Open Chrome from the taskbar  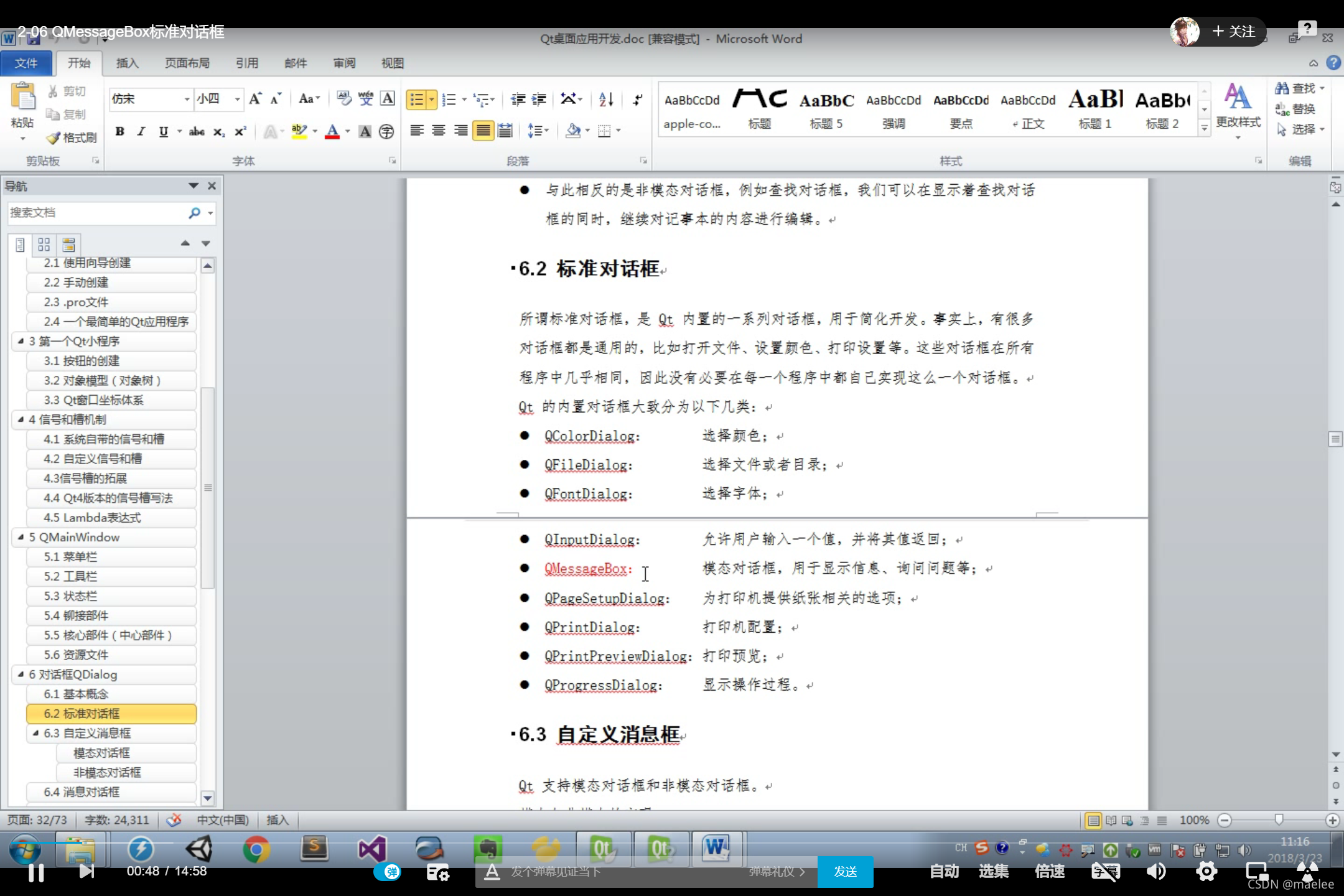256,849
